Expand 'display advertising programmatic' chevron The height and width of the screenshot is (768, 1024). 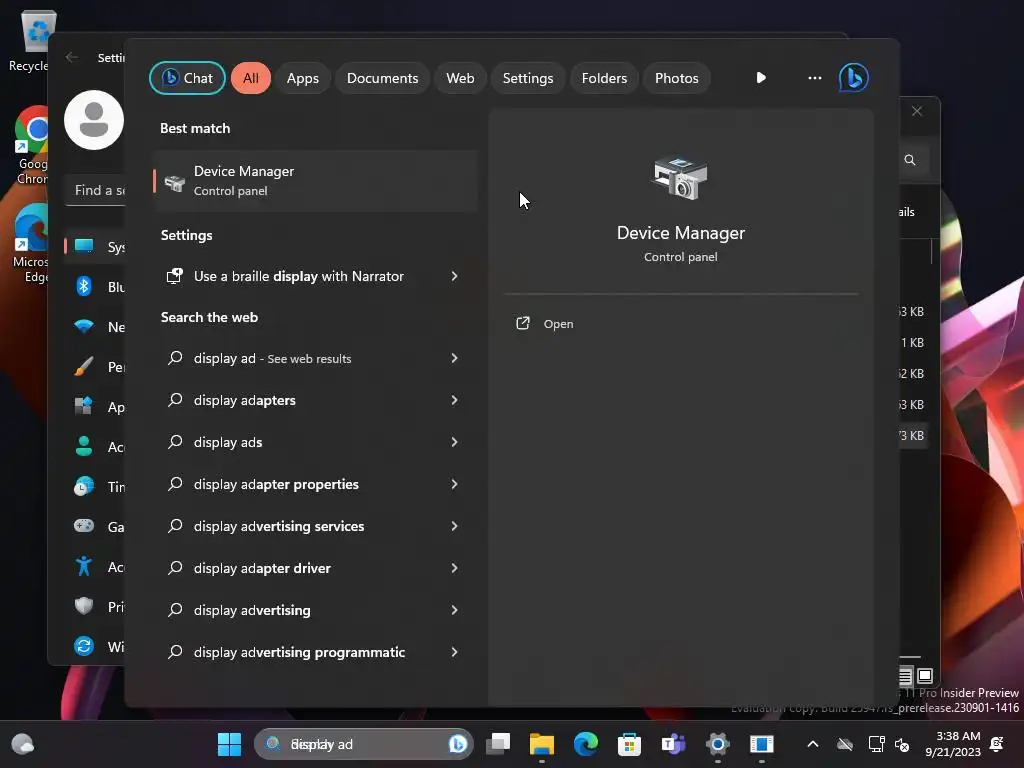pos(455,652)
